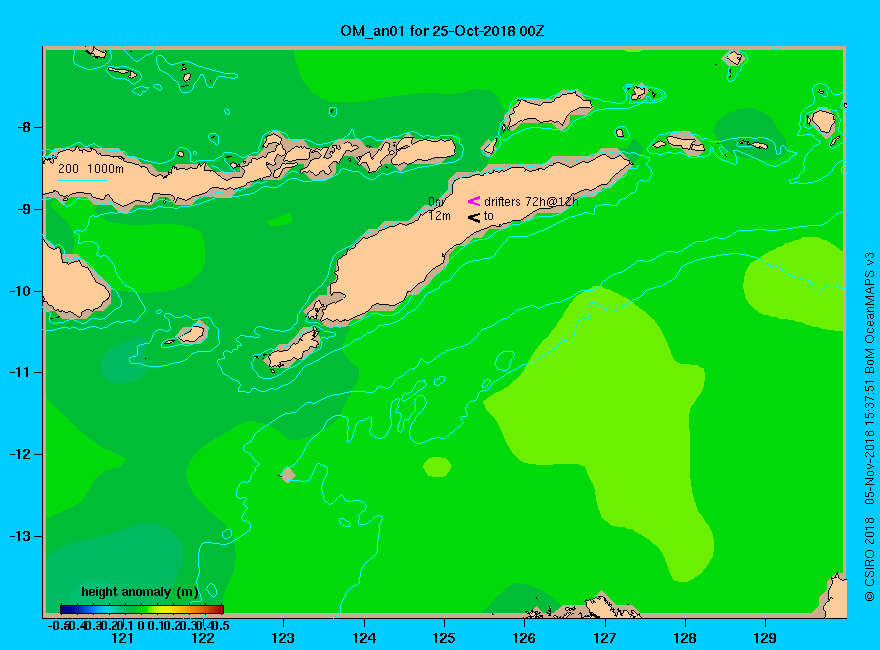880x650 pixels.
Task: Click the 'height anomaly (m)' label
Action: coord(140,592)
